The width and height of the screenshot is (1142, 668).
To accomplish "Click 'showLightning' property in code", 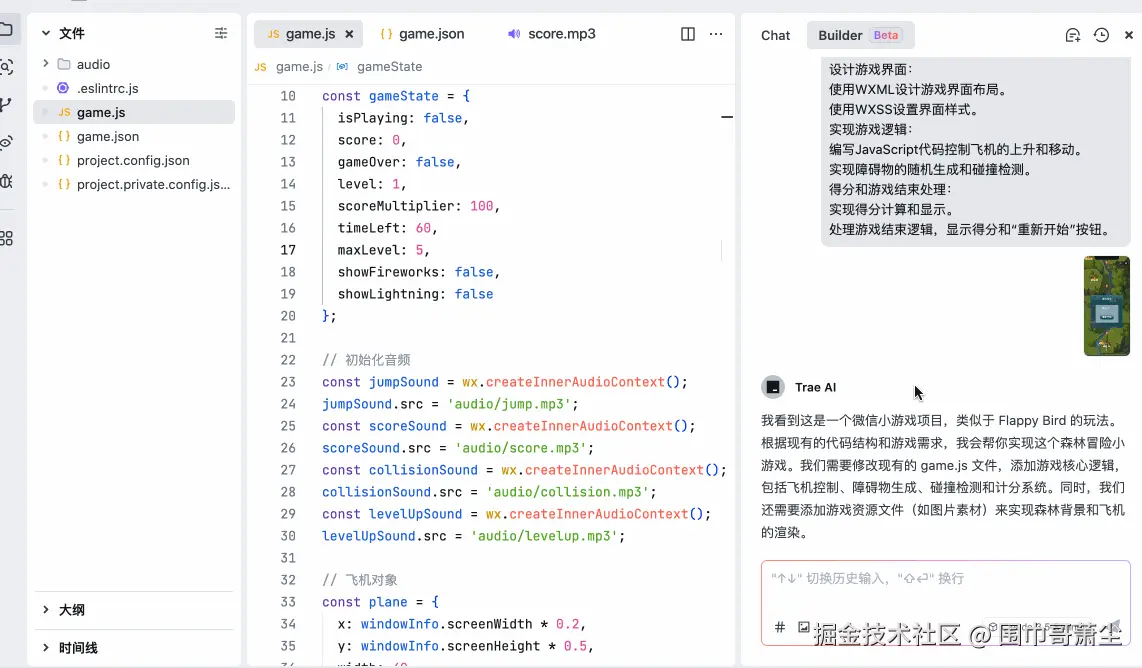I will tap(388, 294).
